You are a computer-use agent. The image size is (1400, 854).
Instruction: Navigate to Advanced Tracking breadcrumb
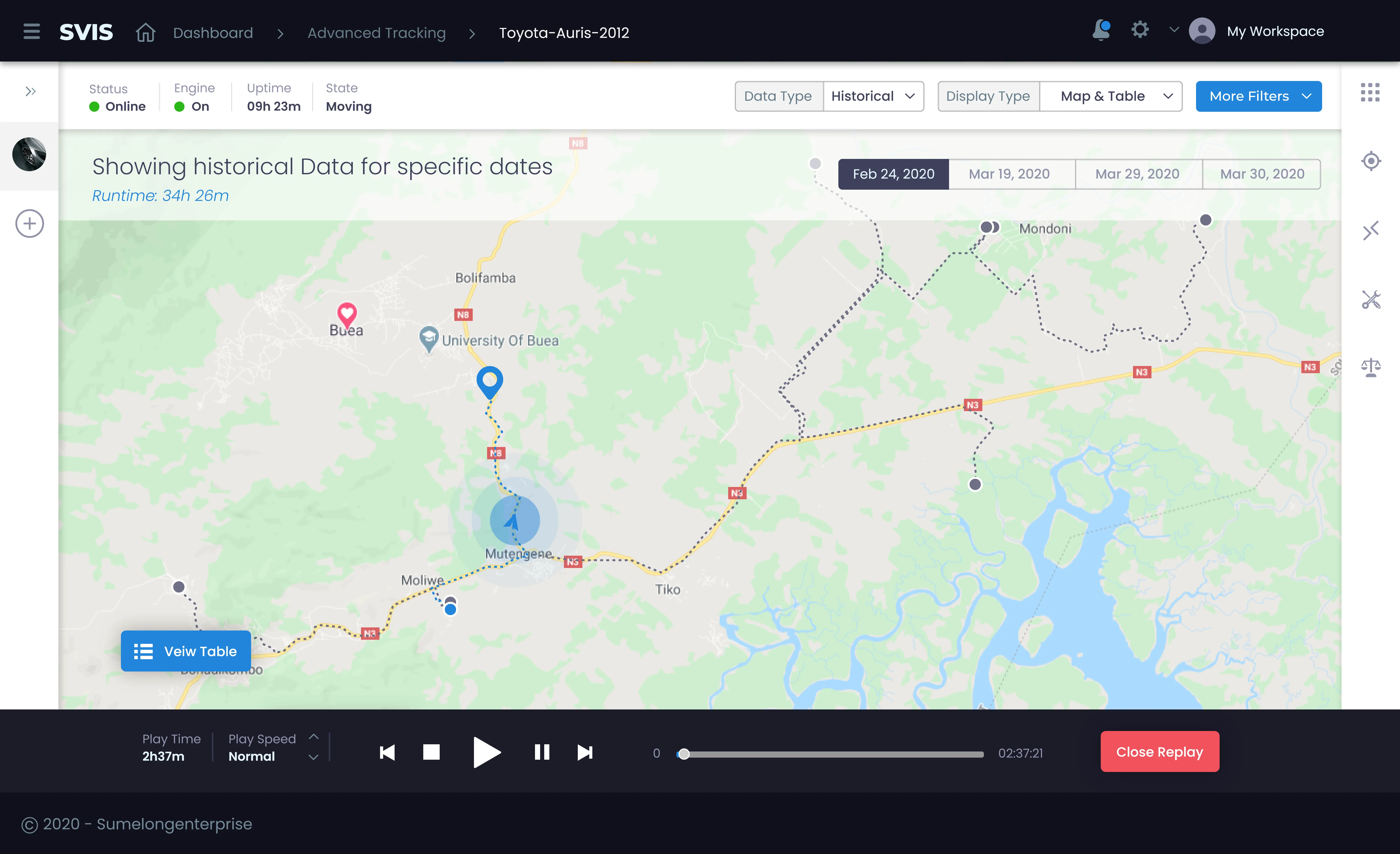tap(376, 33)
